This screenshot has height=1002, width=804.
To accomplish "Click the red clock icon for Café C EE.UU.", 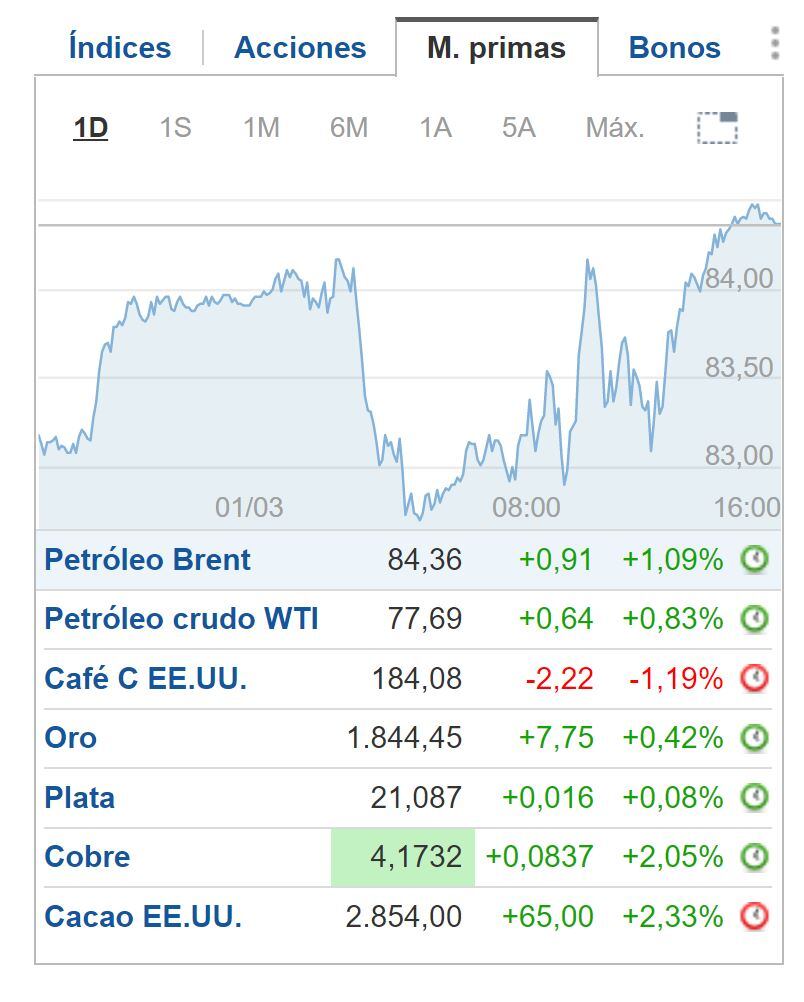I will pos(755,678).
